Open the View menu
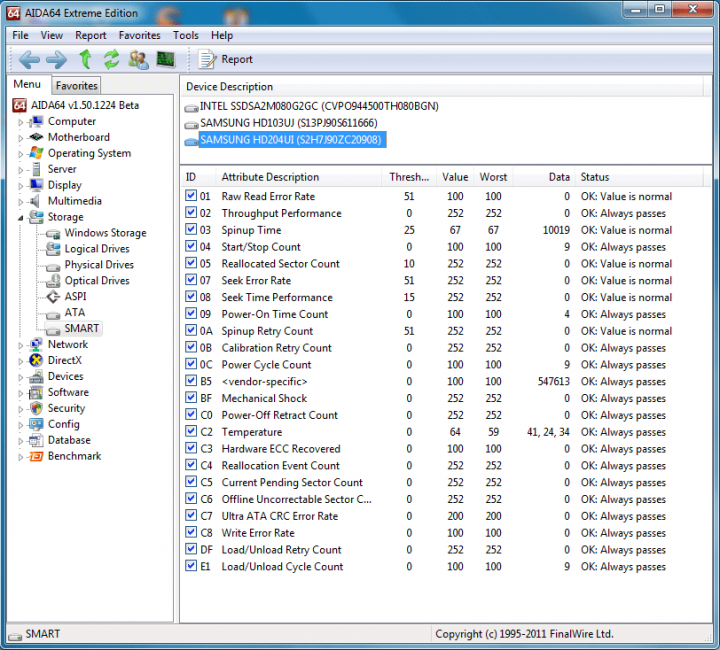 tap(51, 35)
